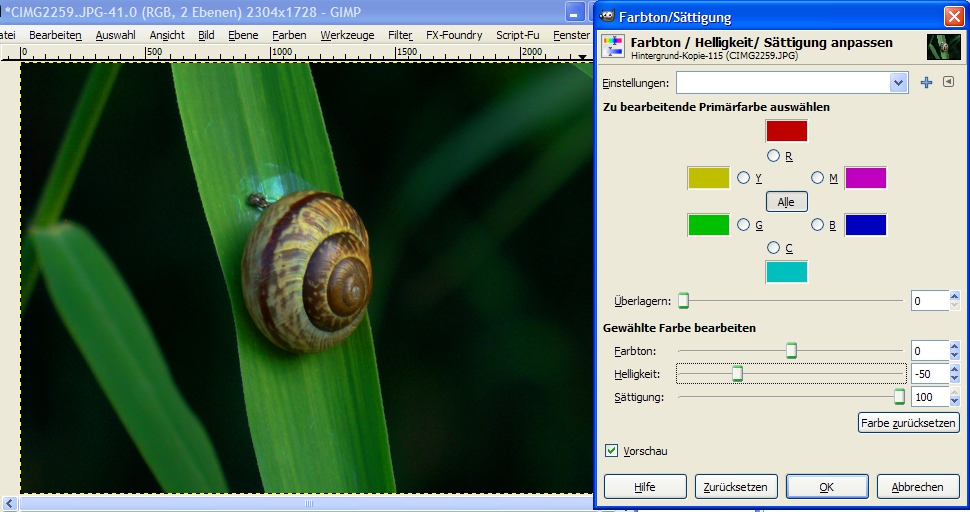Decrease the Helligkeit value with down arrow
The image size is (970, 512).
coord(955,378)
